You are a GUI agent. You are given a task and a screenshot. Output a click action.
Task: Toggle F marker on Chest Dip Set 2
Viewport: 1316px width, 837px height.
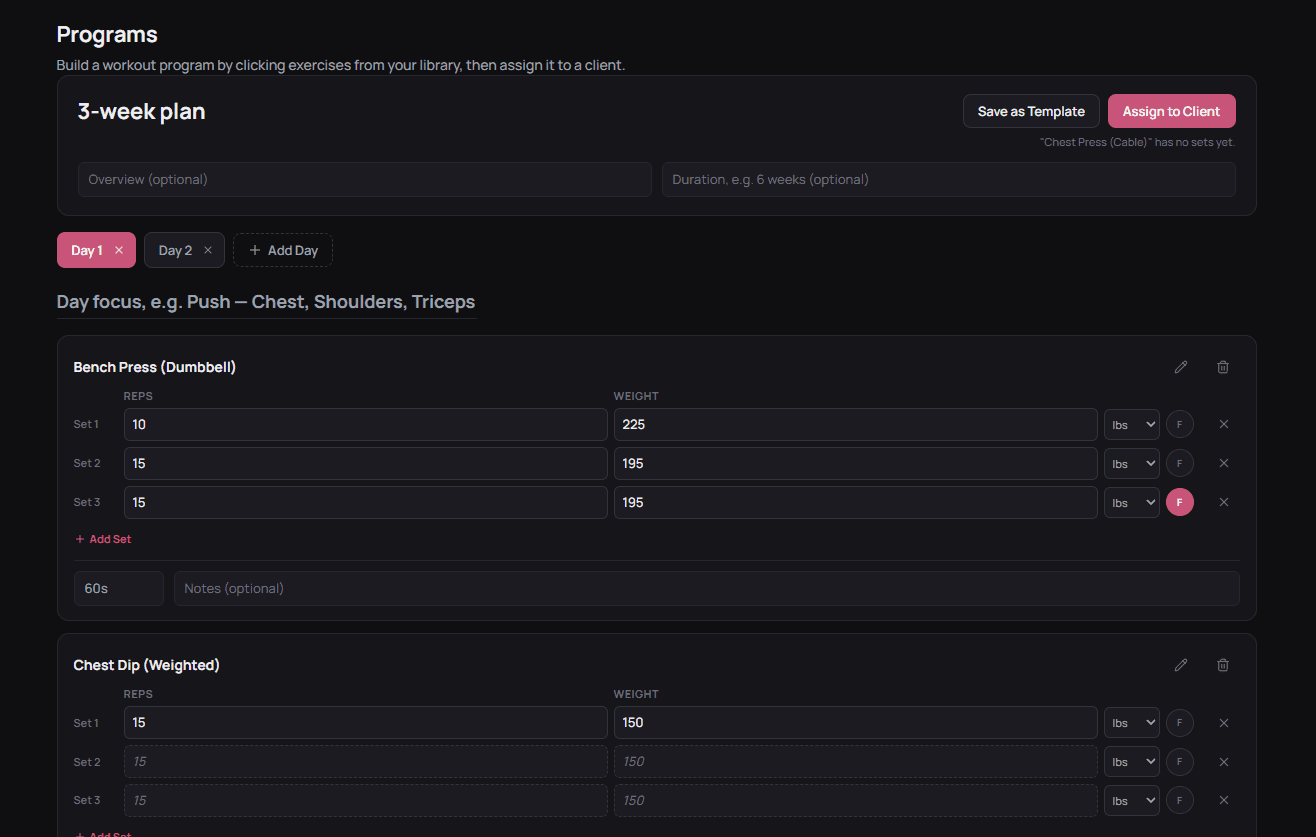[x=1180, y=762]
